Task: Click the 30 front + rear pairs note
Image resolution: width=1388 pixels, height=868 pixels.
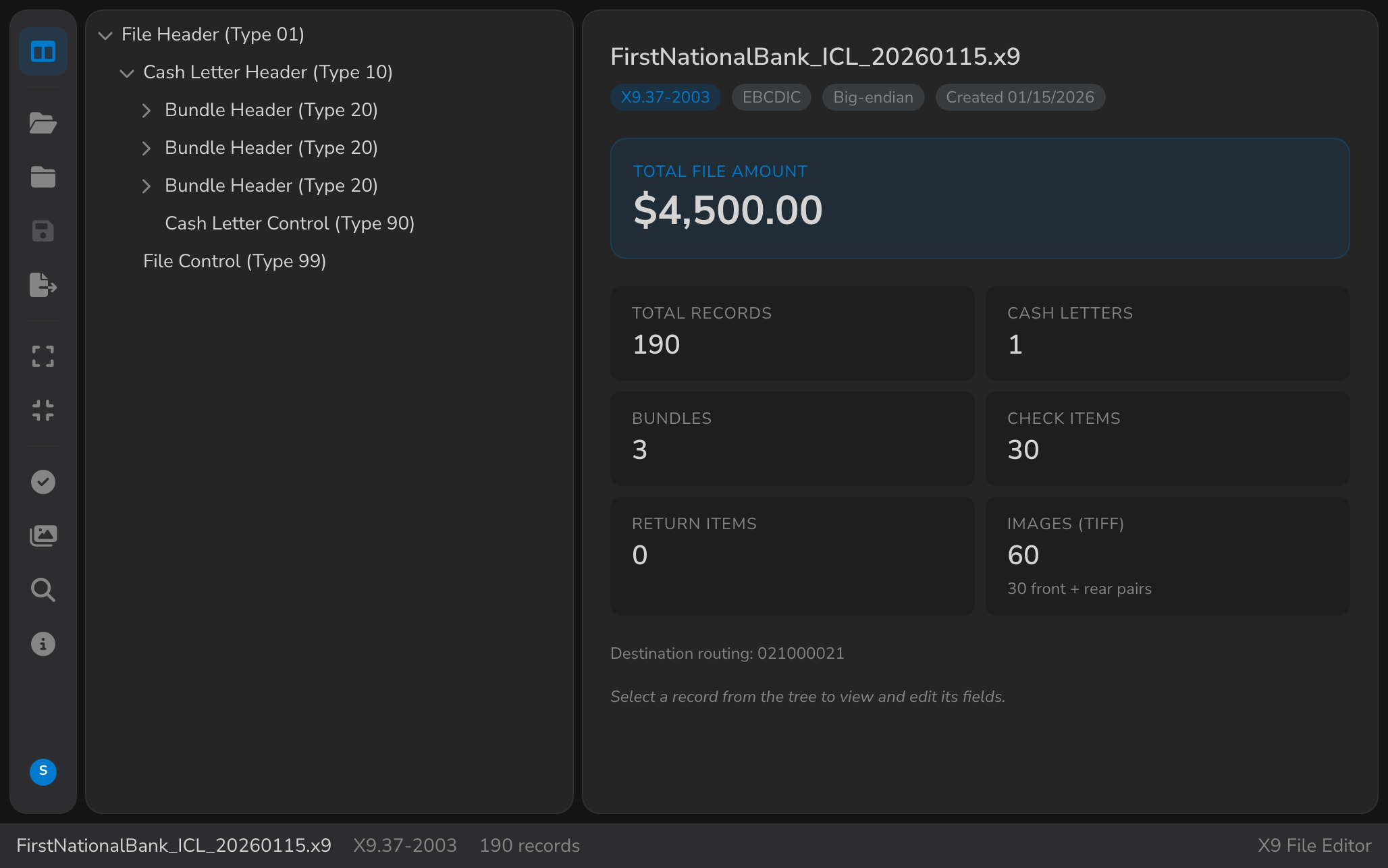Action: (1079, 589)
